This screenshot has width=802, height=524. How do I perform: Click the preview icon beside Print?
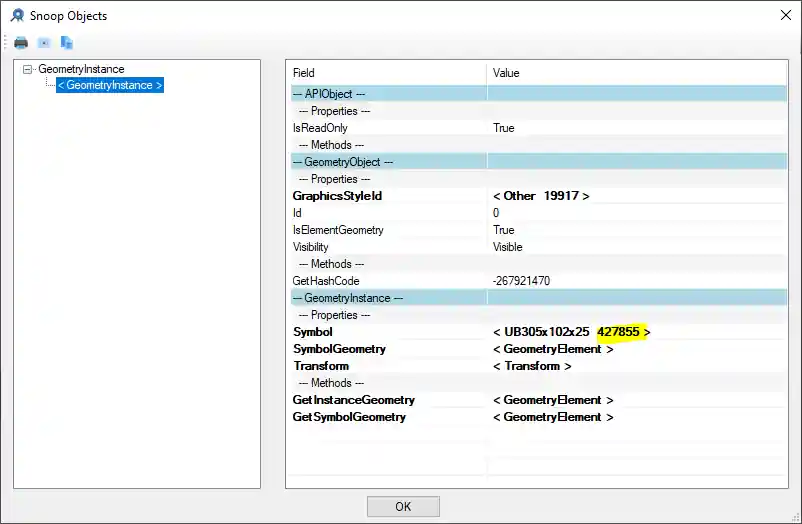pos(44,43)
